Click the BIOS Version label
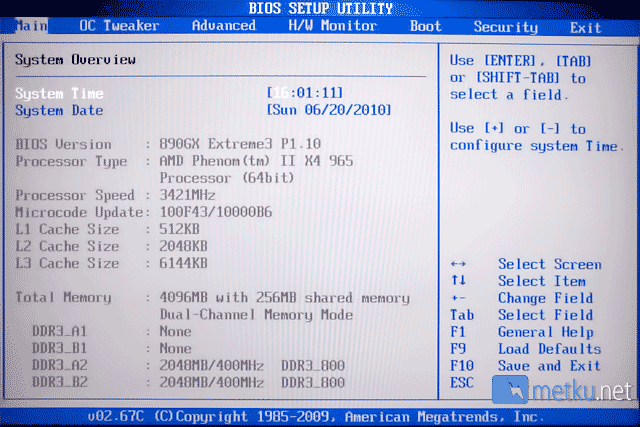 63,144
